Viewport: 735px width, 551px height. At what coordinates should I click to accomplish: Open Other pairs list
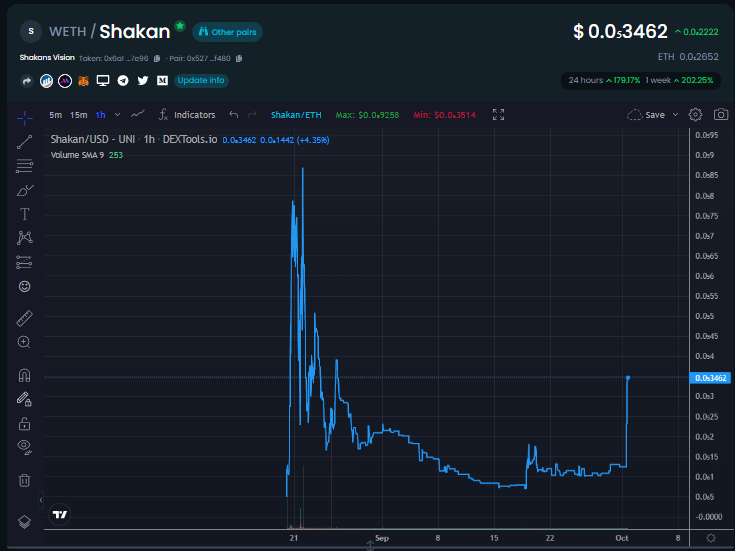[x=227, y=32]
